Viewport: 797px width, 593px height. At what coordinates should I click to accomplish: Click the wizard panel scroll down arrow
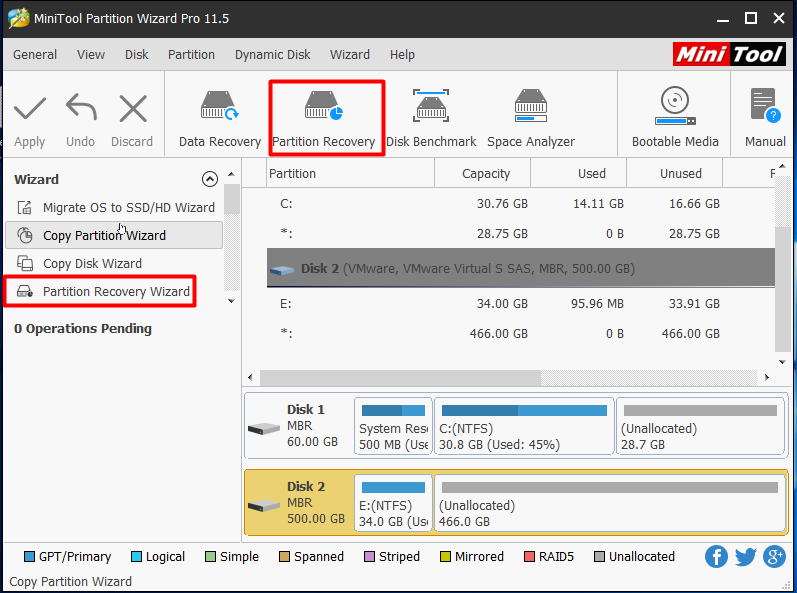pyautogui.click(x=231, y=301)
